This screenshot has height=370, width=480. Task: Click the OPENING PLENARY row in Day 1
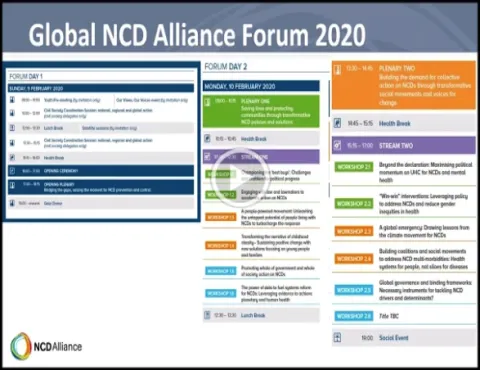(101, 187)
